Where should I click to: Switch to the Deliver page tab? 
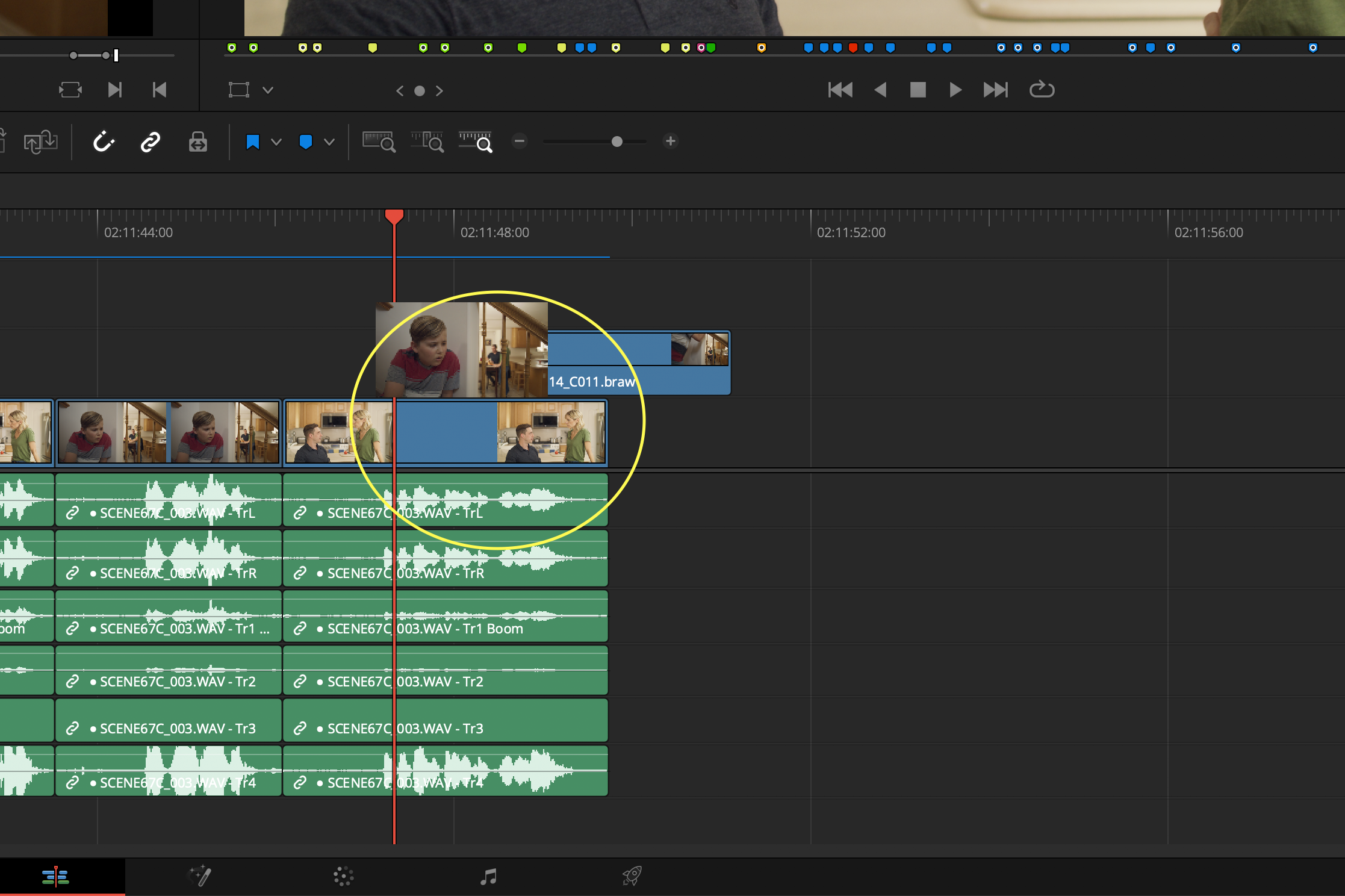pyautogui.click(x=632, y=876)
